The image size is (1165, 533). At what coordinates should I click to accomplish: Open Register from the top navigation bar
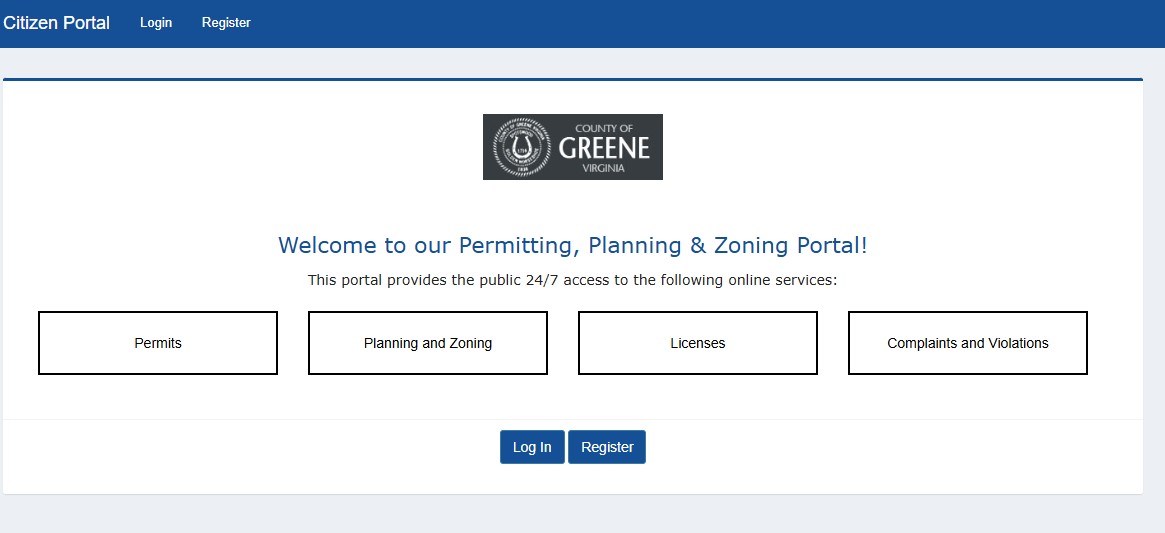[x=226, y=23]
